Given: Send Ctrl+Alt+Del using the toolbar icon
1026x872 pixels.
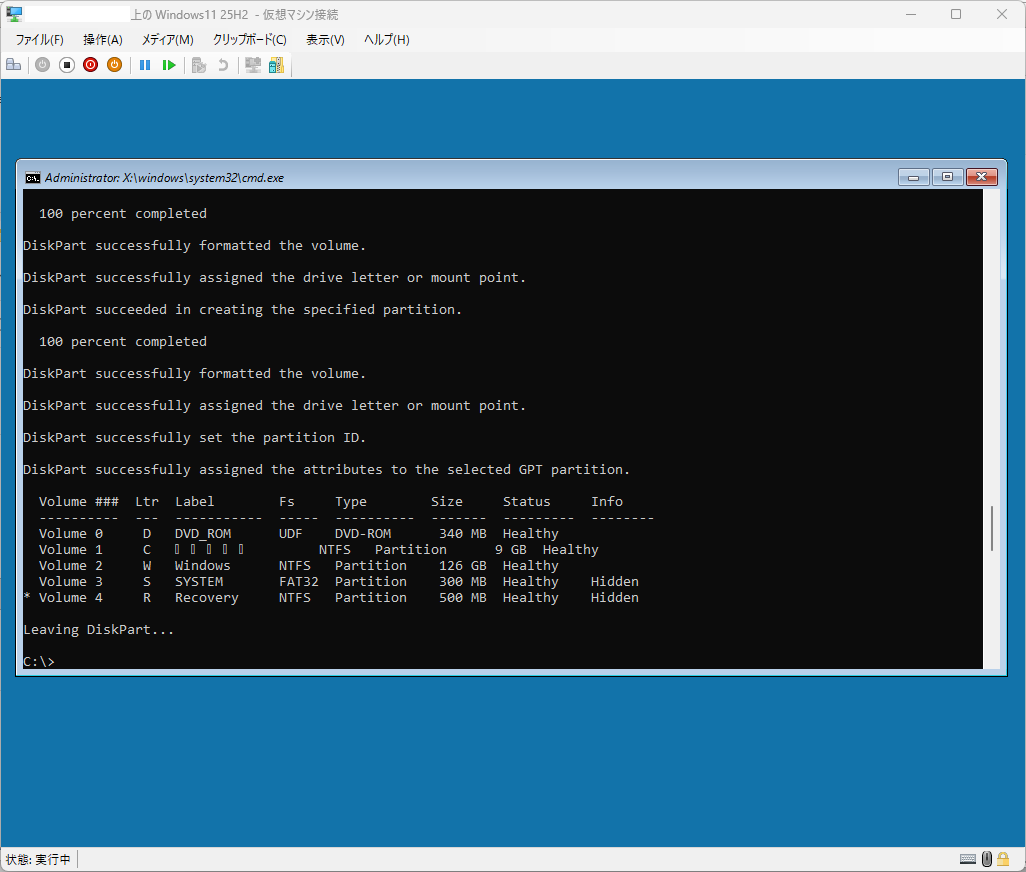Looking at the screenshot, I should [14, 65].
